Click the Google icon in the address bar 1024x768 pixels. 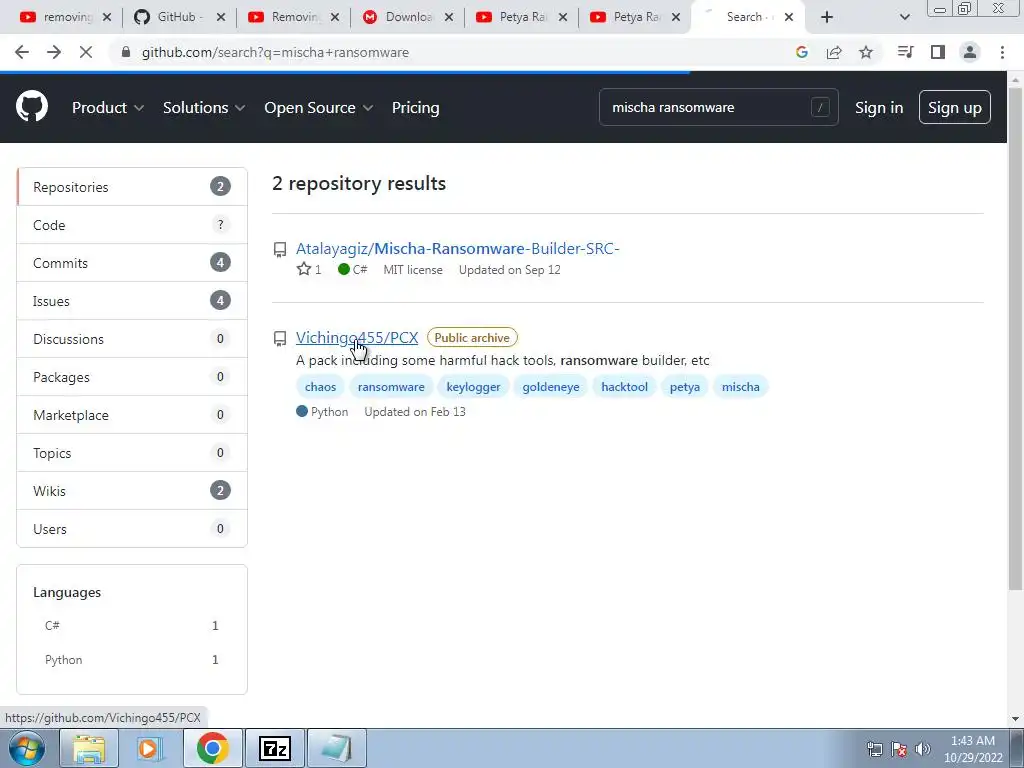[x=802, y=52]
